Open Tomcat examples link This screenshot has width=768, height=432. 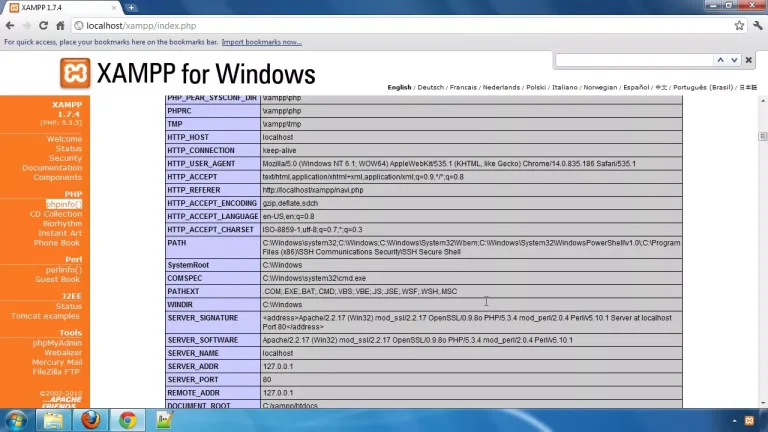[x=45, y=316]
